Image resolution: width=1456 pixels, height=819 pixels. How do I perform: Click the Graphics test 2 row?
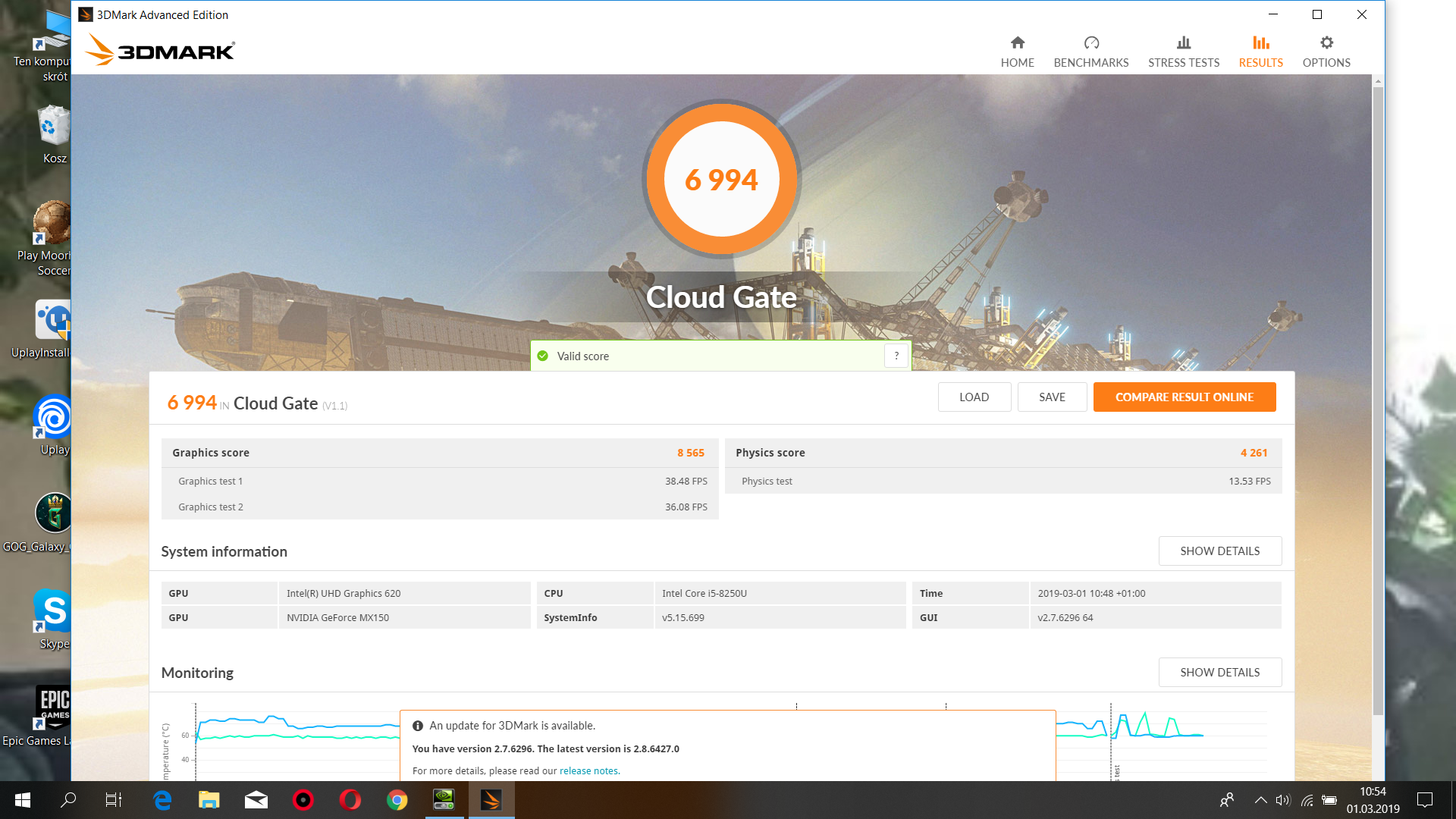(440, 507)
